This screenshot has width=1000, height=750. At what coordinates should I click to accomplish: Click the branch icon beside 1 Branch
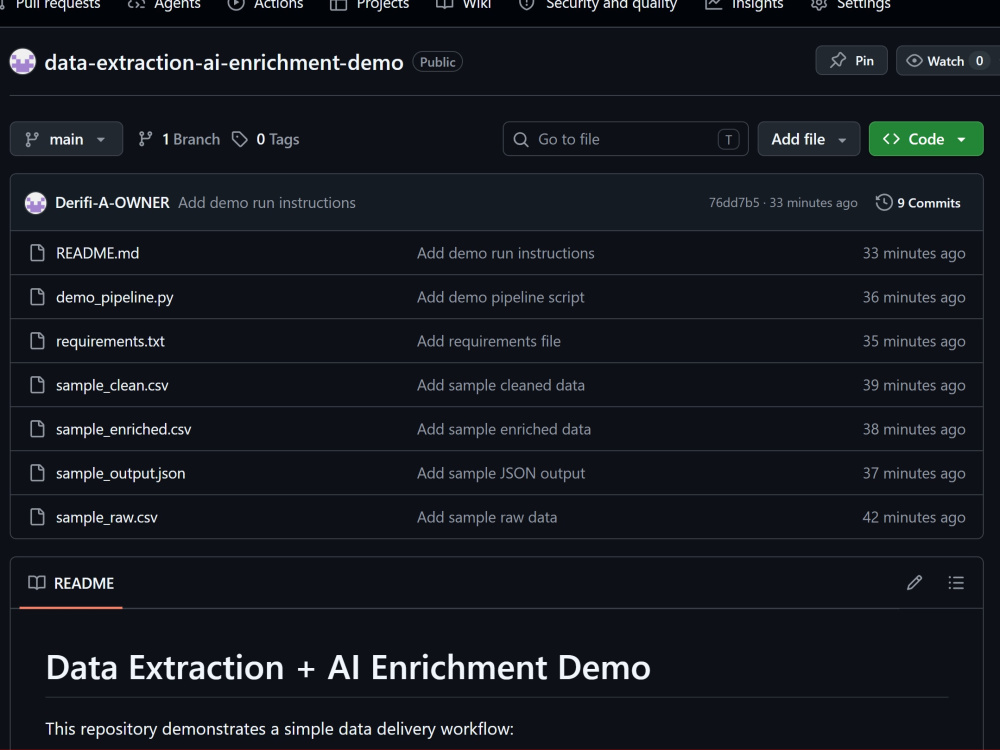coord(145,139)
